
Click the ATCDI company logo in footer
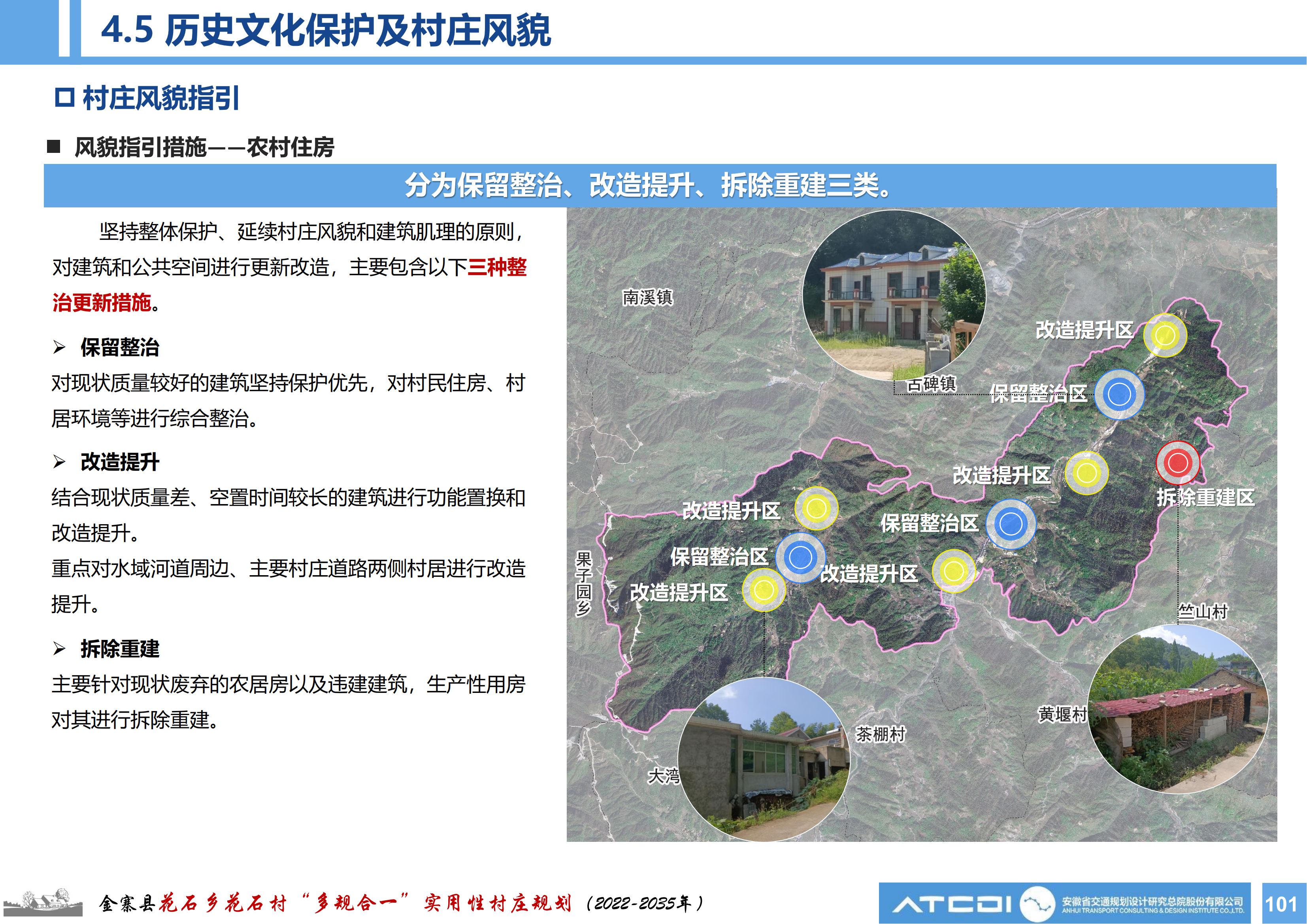pyautogui.click(x=952, y=904)
